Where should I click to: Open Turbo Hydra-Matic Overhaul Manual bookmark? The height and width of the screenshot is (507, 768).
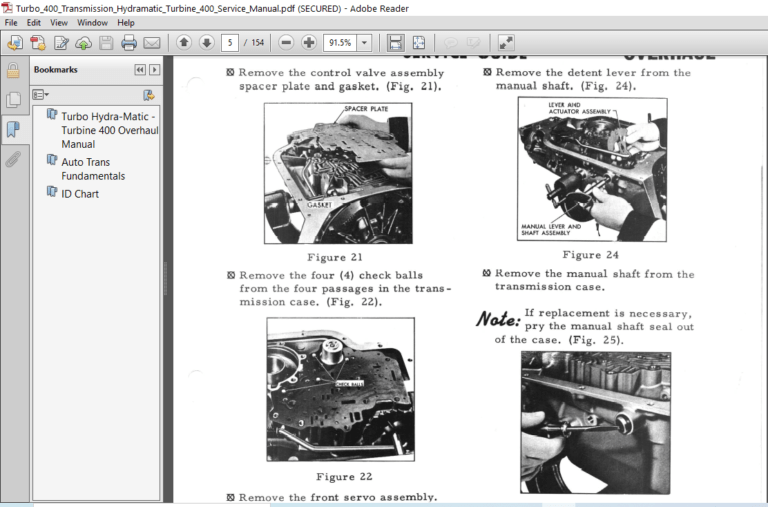[110, 130]
